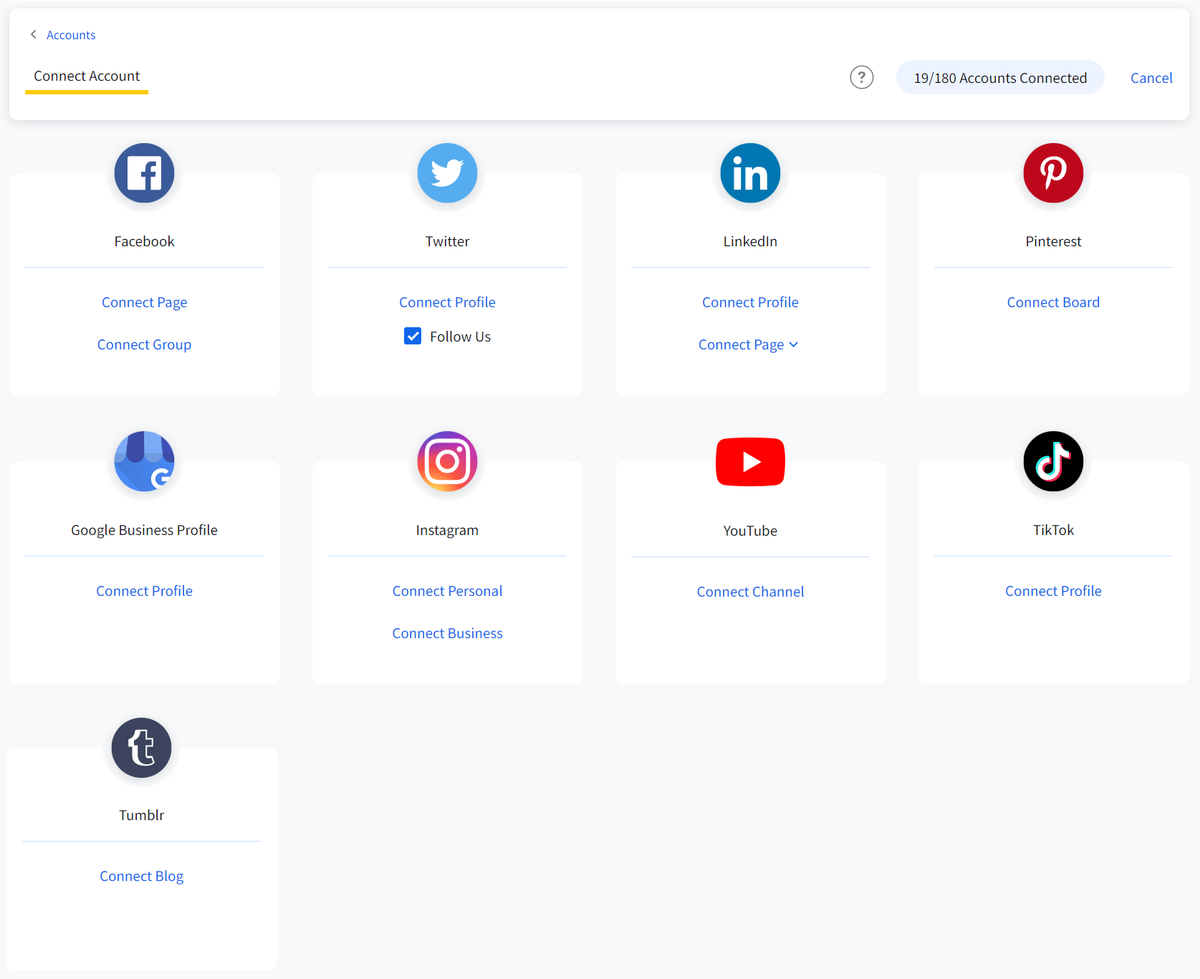Viewport: 1200px width, 979px height.
Task: Connect a Facebook Page
Action: click(x=144, y=302)
